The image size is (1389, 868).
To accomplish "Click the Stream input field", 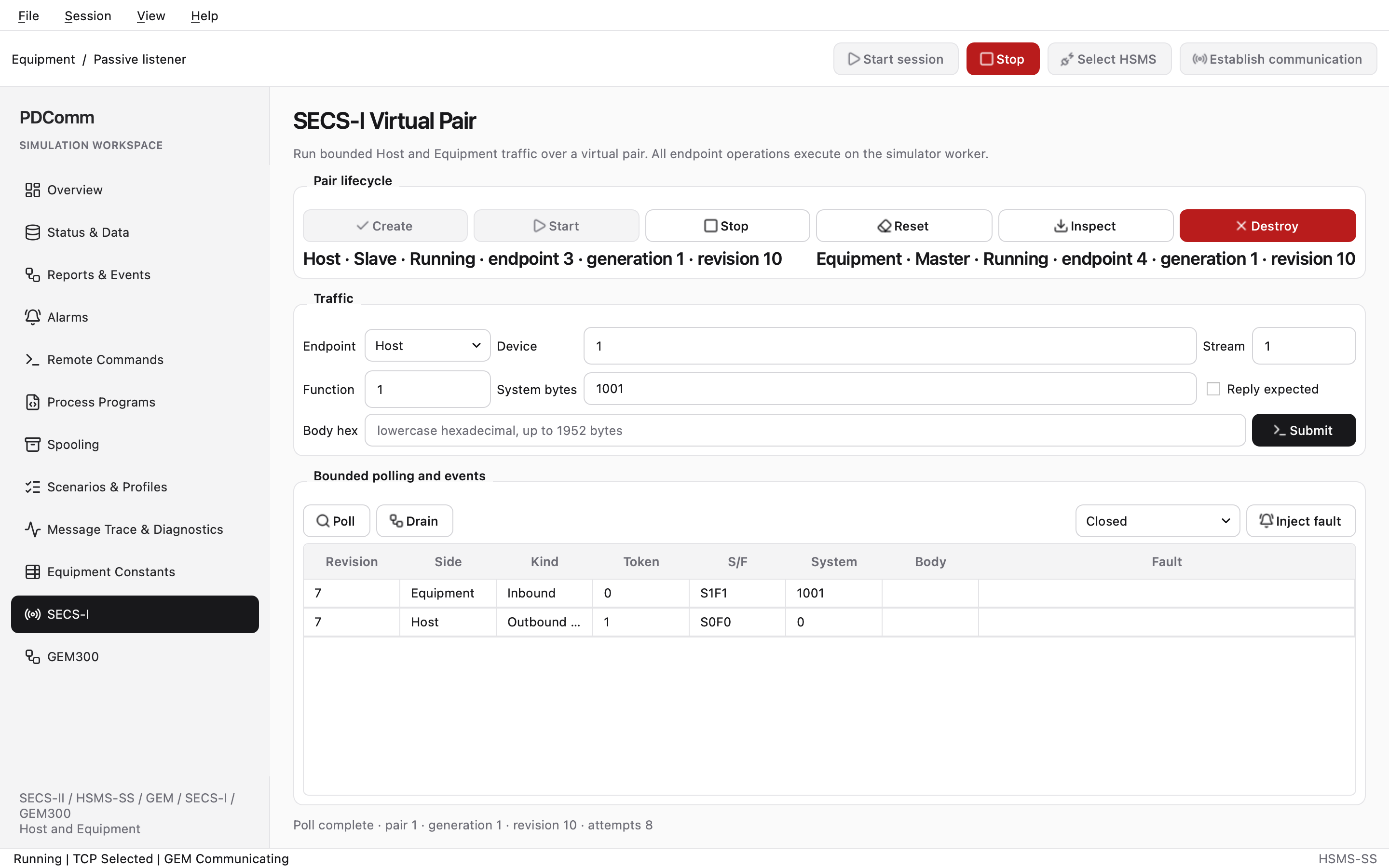I will (1304, 346).
